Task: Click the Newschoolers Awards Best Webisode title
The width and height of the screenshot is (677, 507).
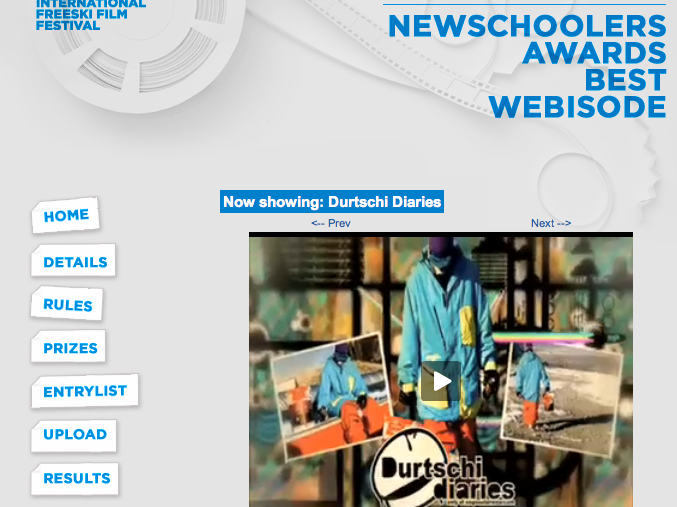Action: (527, 66)
